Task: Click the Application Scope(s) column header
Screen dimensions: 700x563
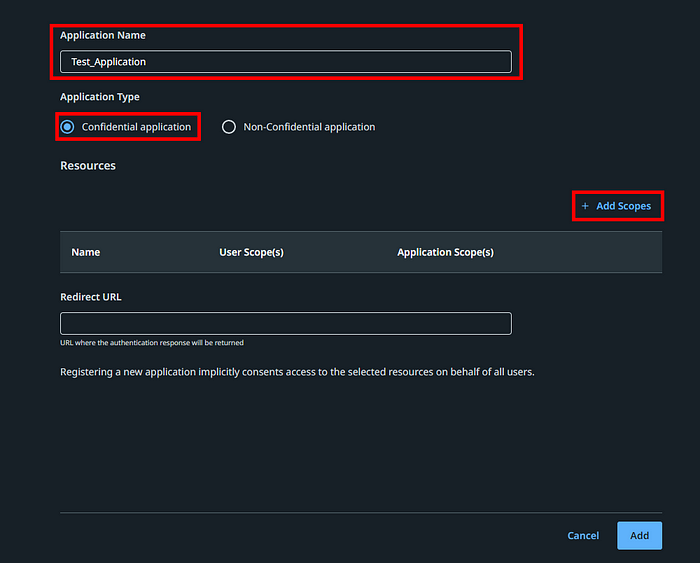Action: point(446,252)
